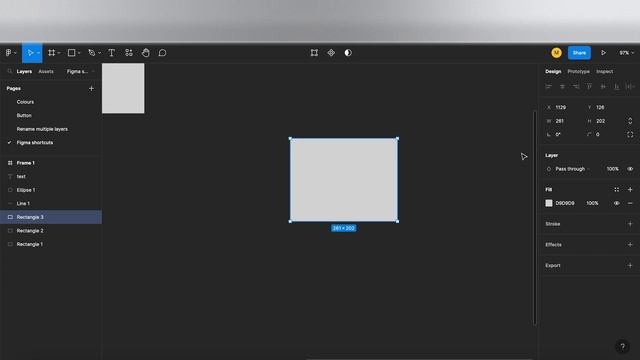
Task: Open the Pen tools dropdown arrow
Action: [x=99, y=53]
